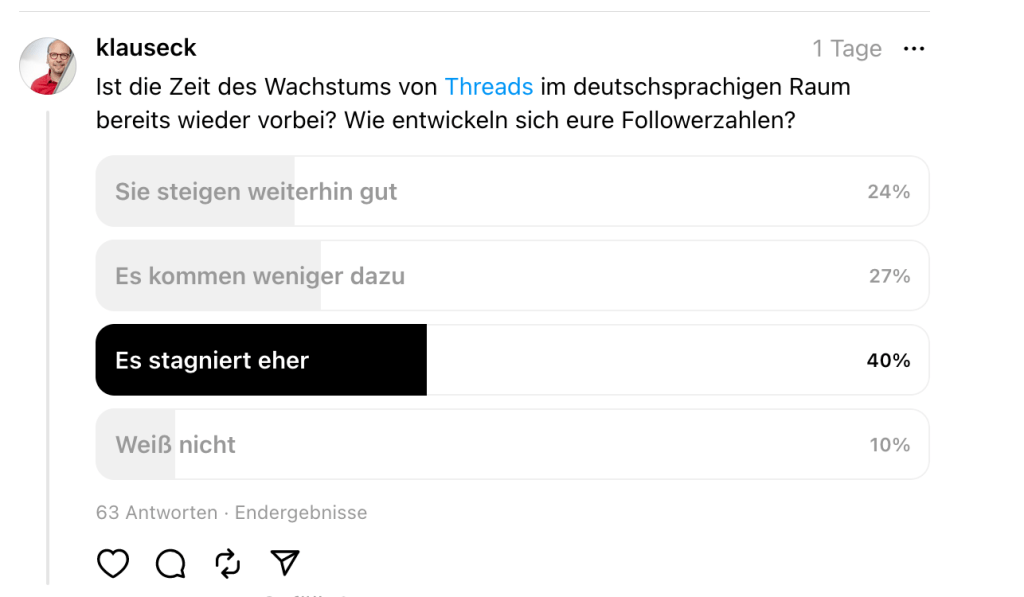
Task: Follow the blue Threads link
Action: [x=488, y=87]
